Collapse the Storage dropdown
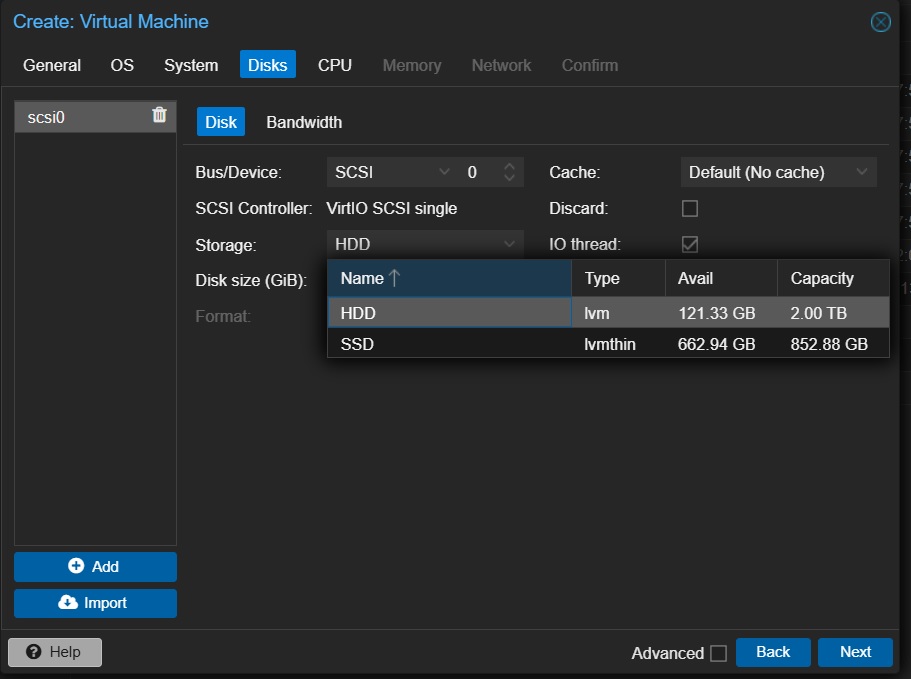 coord(510,244)
